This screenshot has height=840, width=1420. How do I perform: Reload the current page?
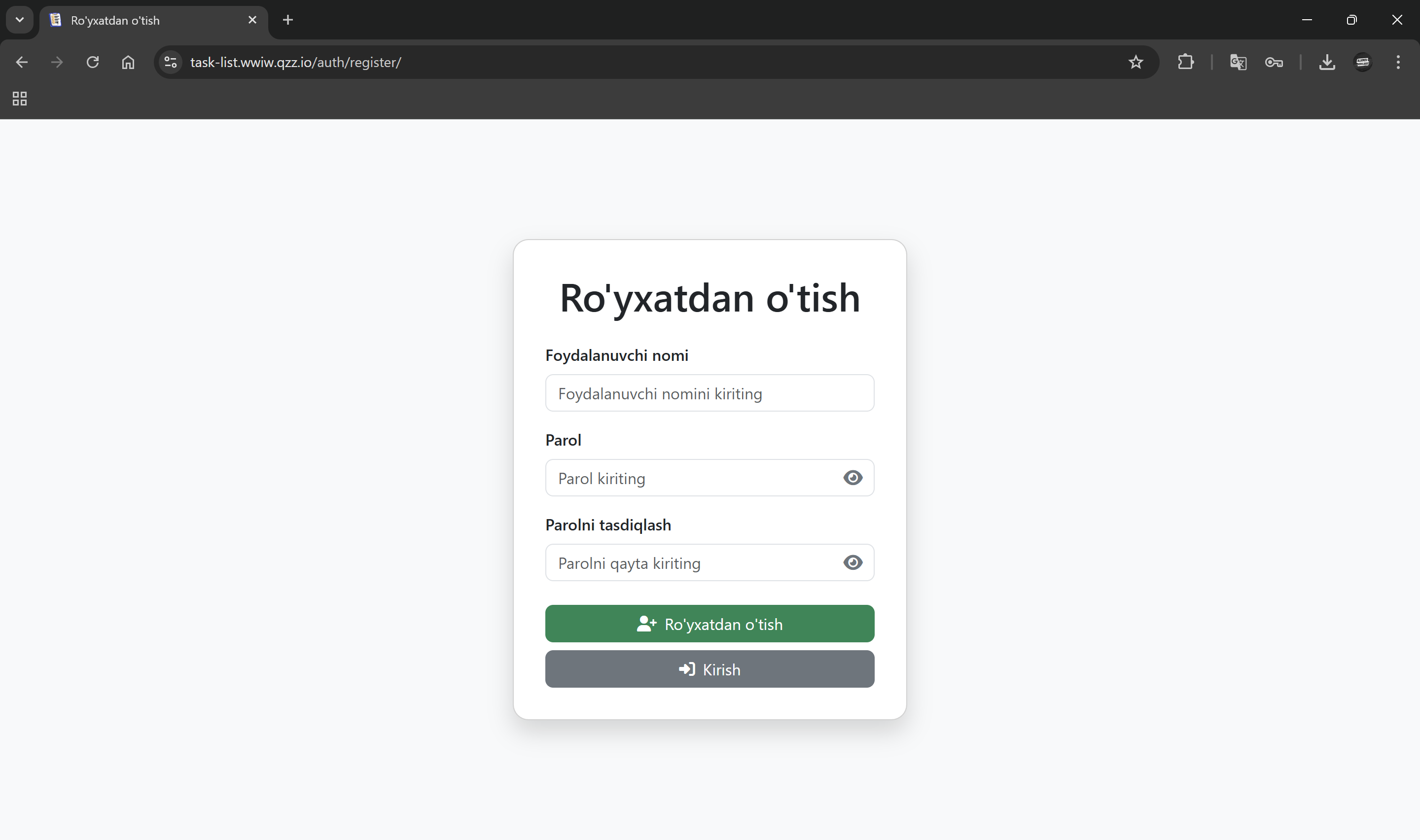click(93, 62)
